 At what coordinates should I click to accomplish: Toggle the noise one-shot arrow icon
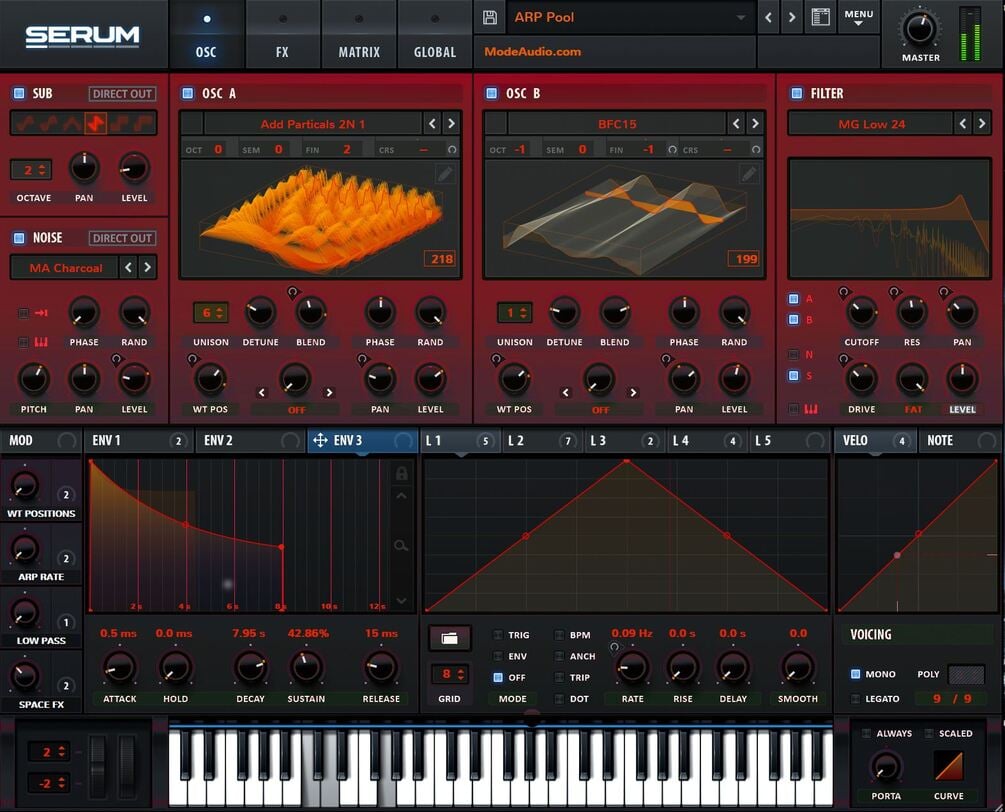click(x=41, y=313)
